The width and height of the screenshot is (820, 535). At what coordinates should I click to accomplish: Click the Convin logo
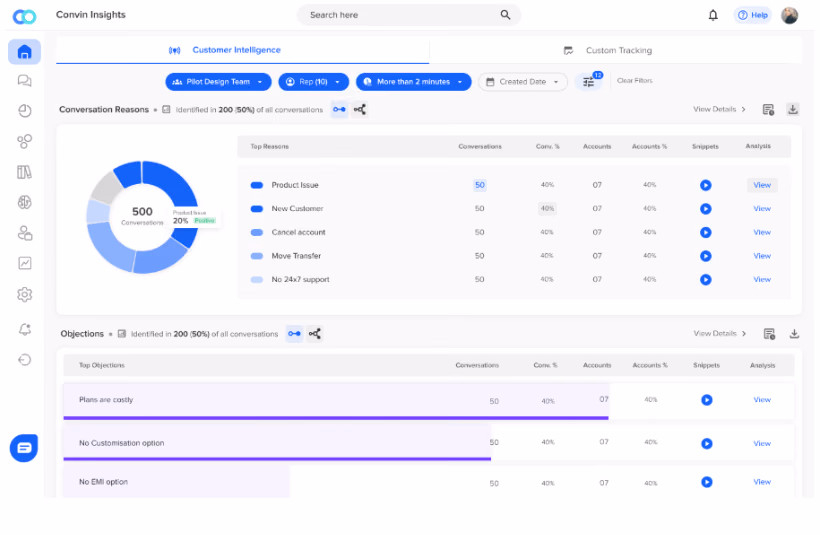pos(25,17)
